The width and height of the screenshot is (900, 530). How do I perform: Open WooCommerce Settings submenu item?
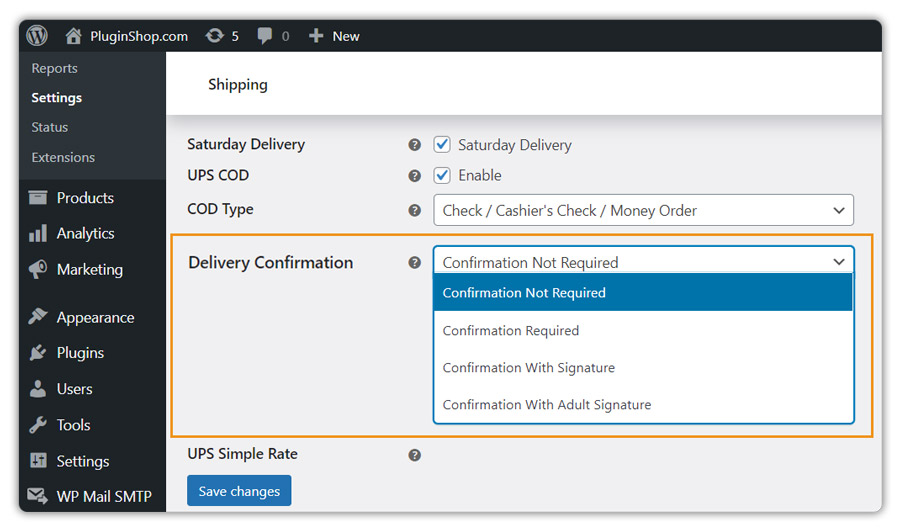coord(56,98)
